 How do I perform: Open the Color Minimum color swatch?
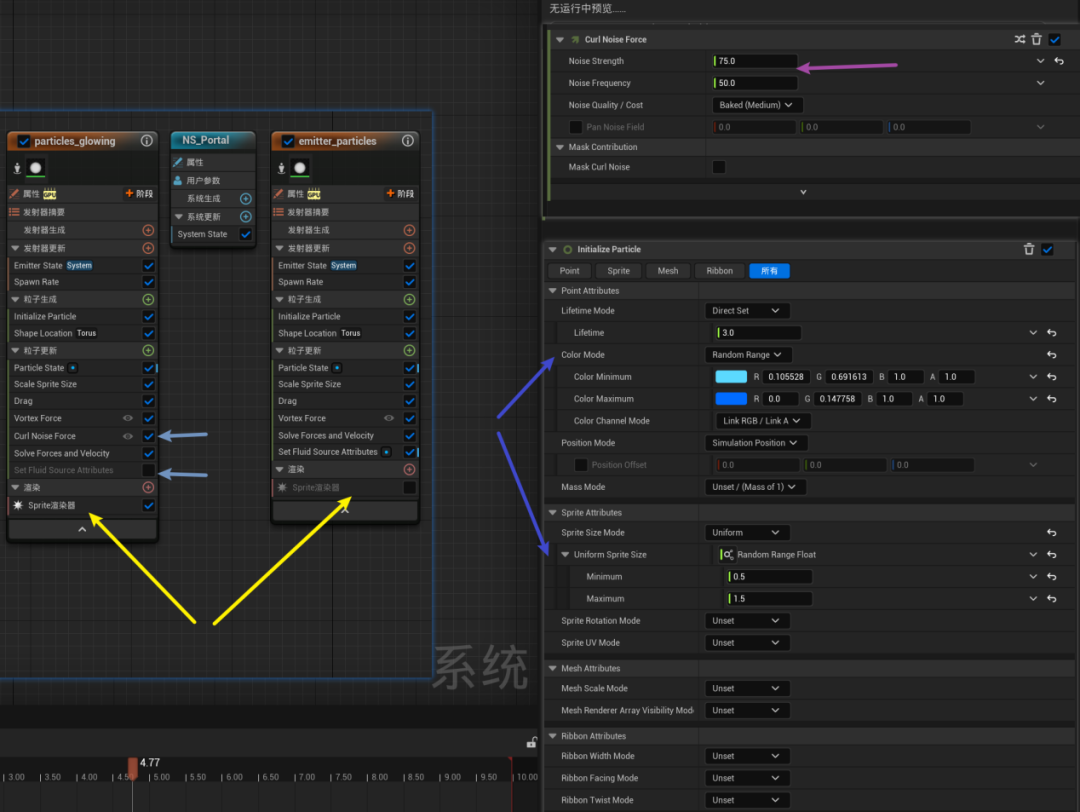pos(731,377)
